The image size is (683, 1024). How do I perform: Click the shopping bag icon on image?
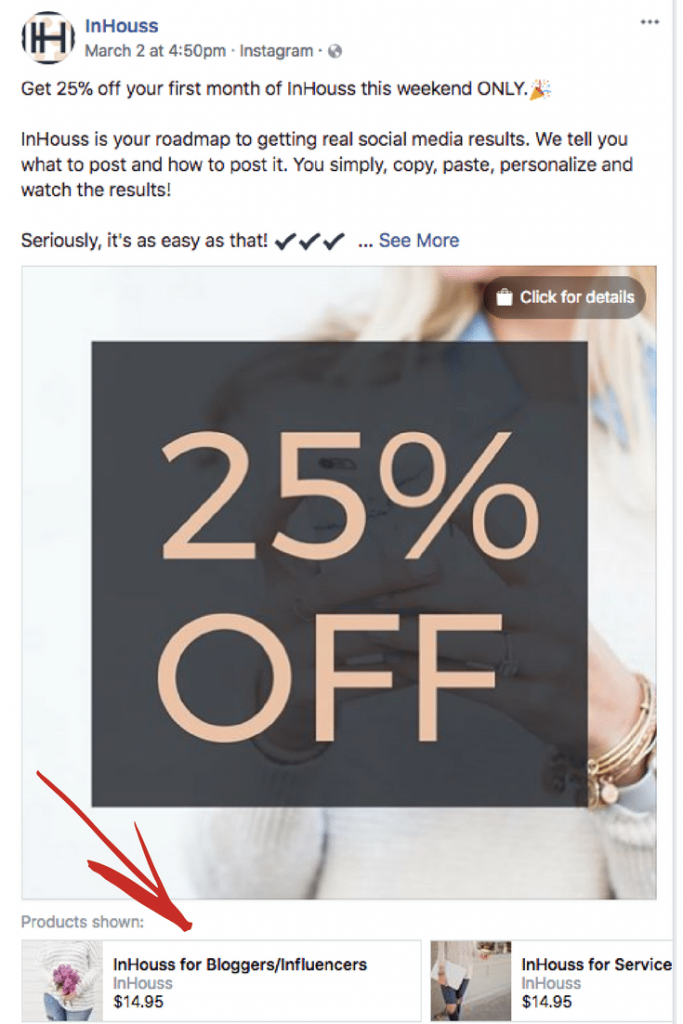point(504,297)
